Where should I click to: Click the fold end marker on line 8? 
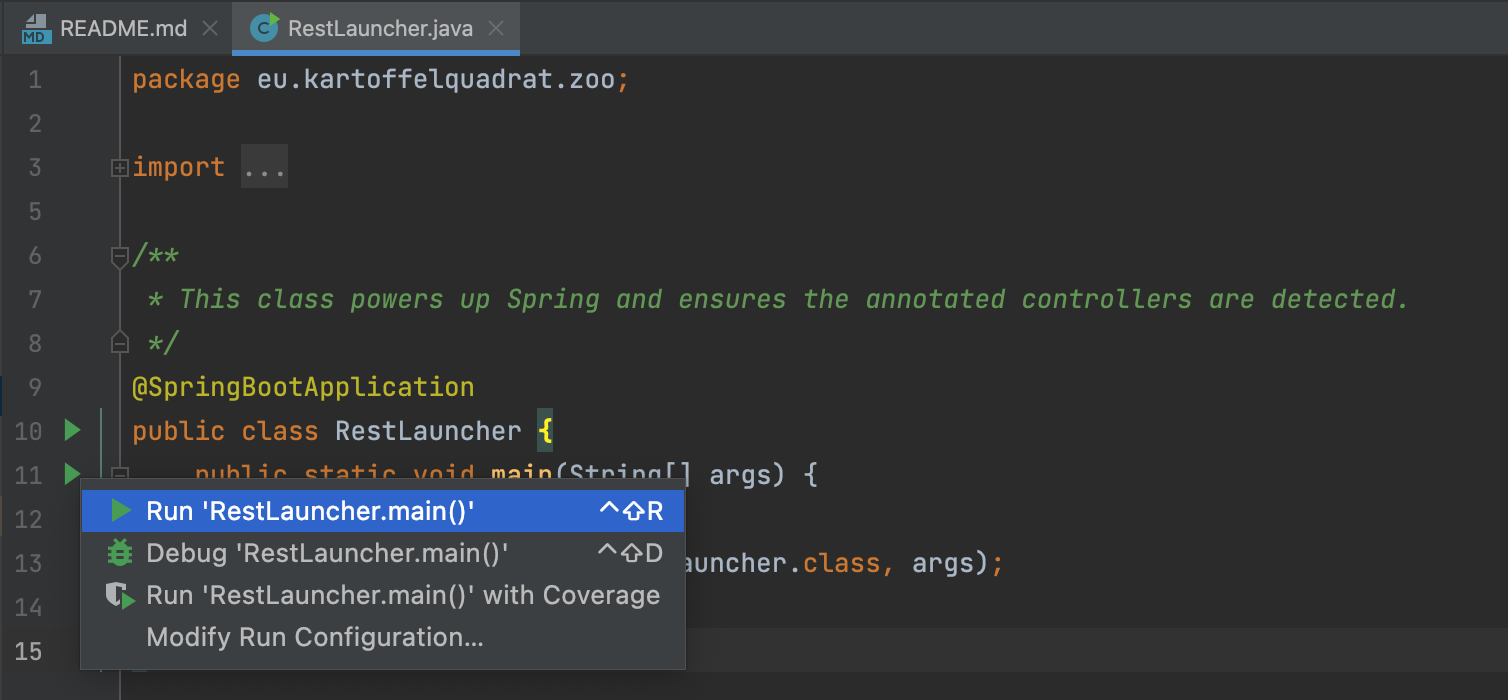[x=119, y=343]
